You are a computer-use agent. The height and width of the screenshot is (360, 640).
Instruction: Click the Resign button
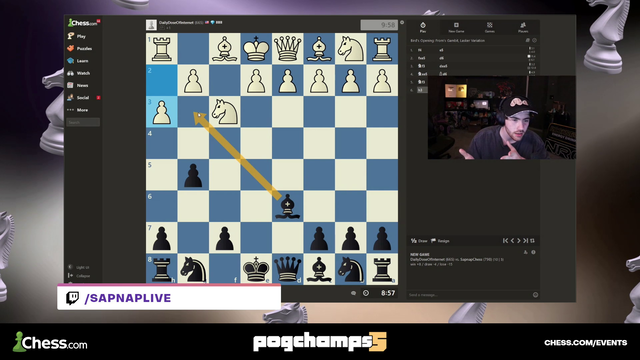440,241
